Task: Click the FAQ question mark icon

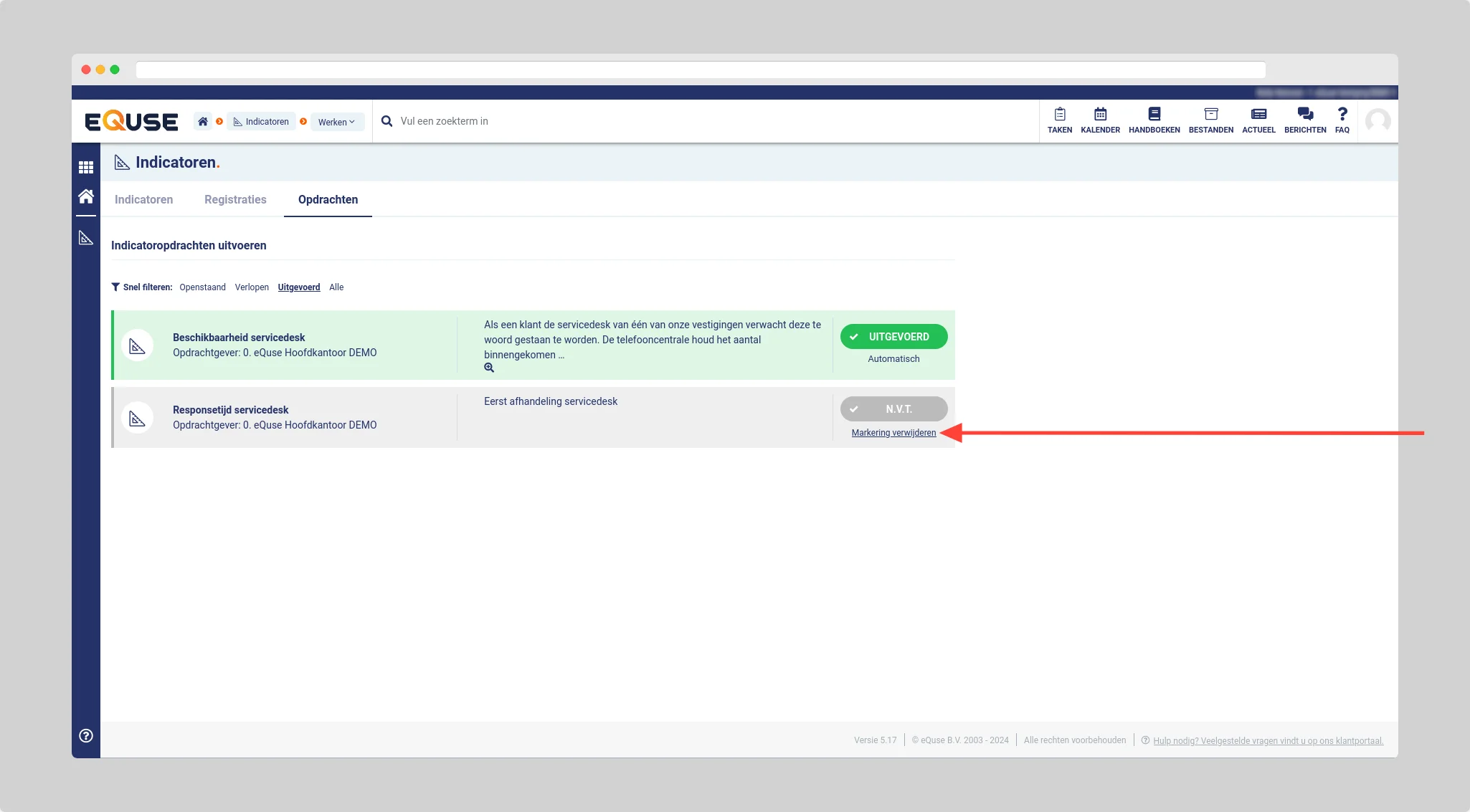Action: 1342,120
